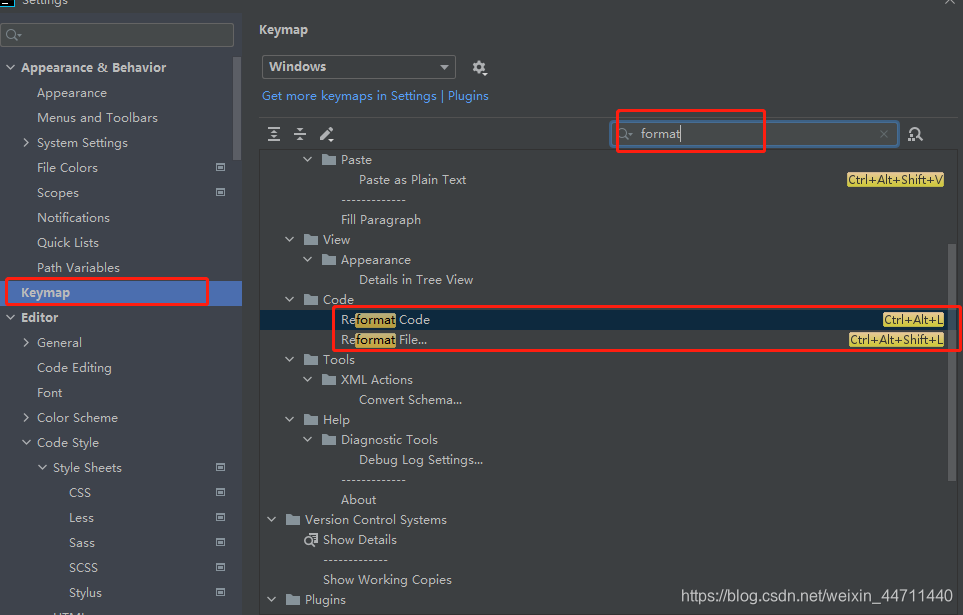The image size is (963, 615).
Task: Click project-level icon beside Style Sheets
Action: (x=220, y=467)
